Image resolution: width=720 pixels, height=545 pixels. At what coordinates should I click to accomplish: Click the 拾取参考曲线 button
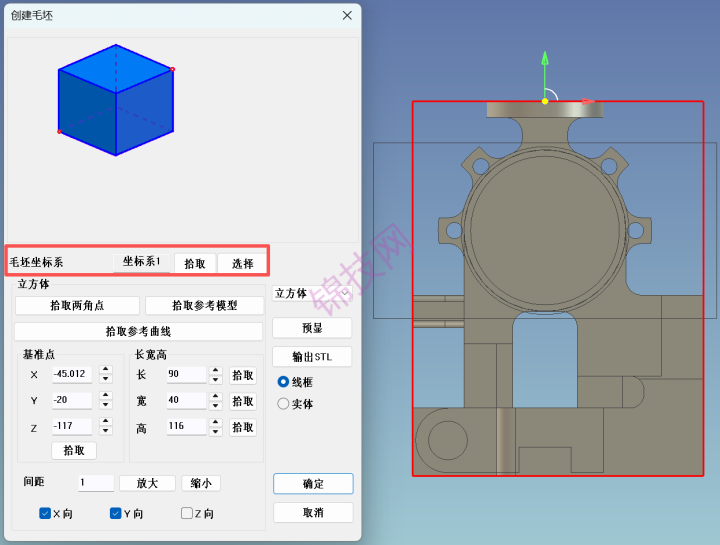tap(138, 331)
